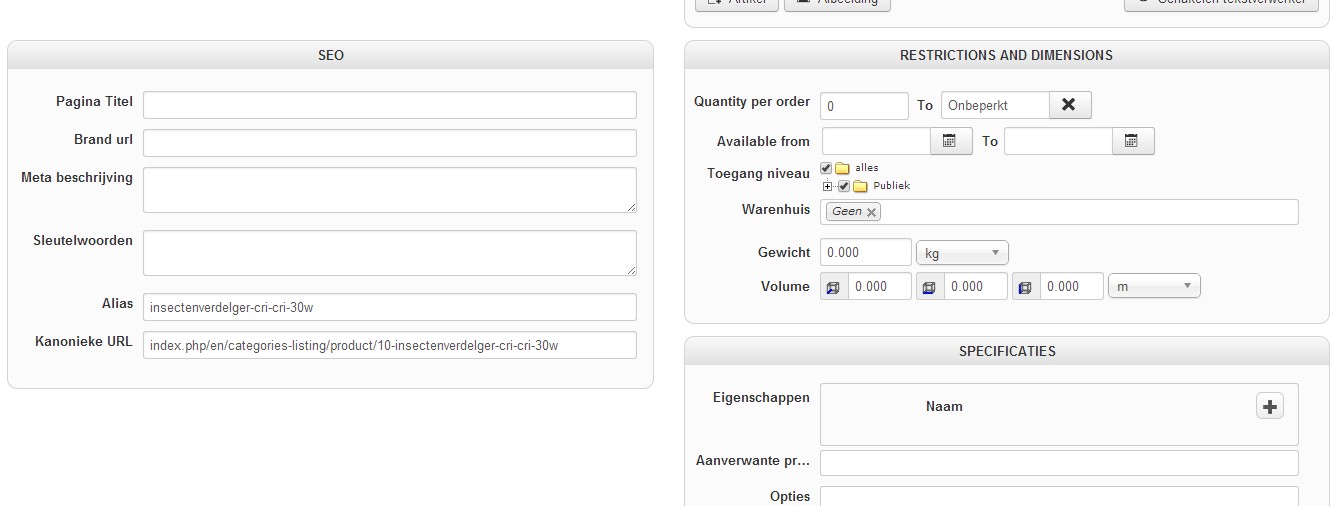Add a new Eigenschappen row with the plus icon
This screenshot has height=506, width=1333.
click(x=1269, y=406)
